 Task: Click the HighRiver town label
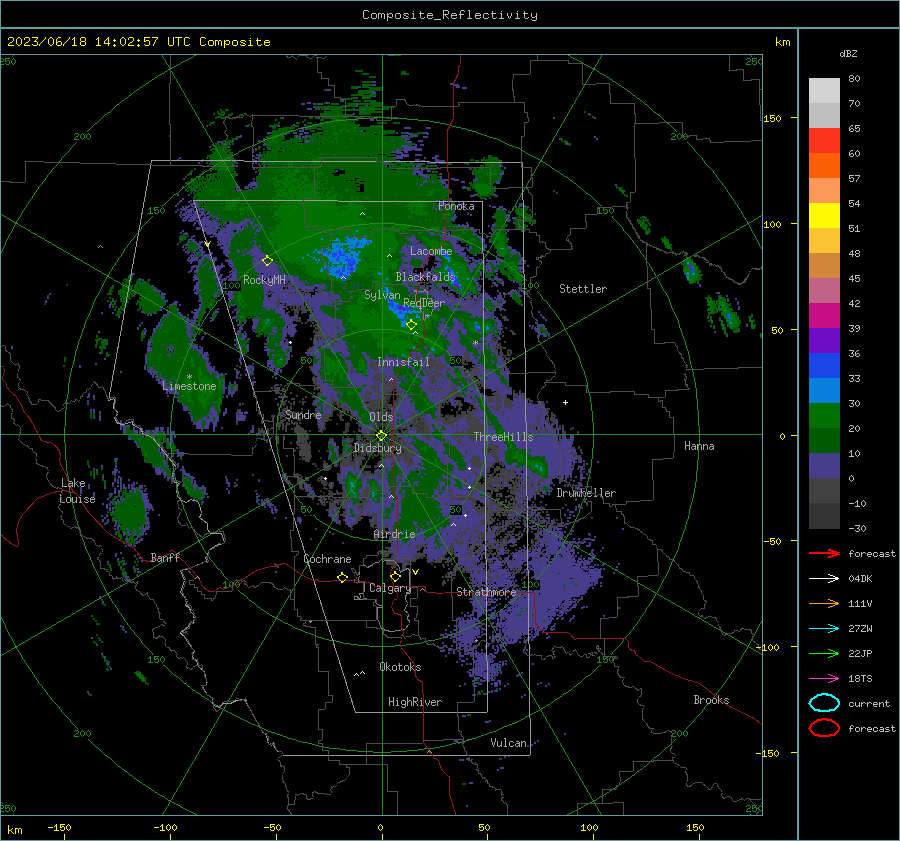tap(415, 702)
